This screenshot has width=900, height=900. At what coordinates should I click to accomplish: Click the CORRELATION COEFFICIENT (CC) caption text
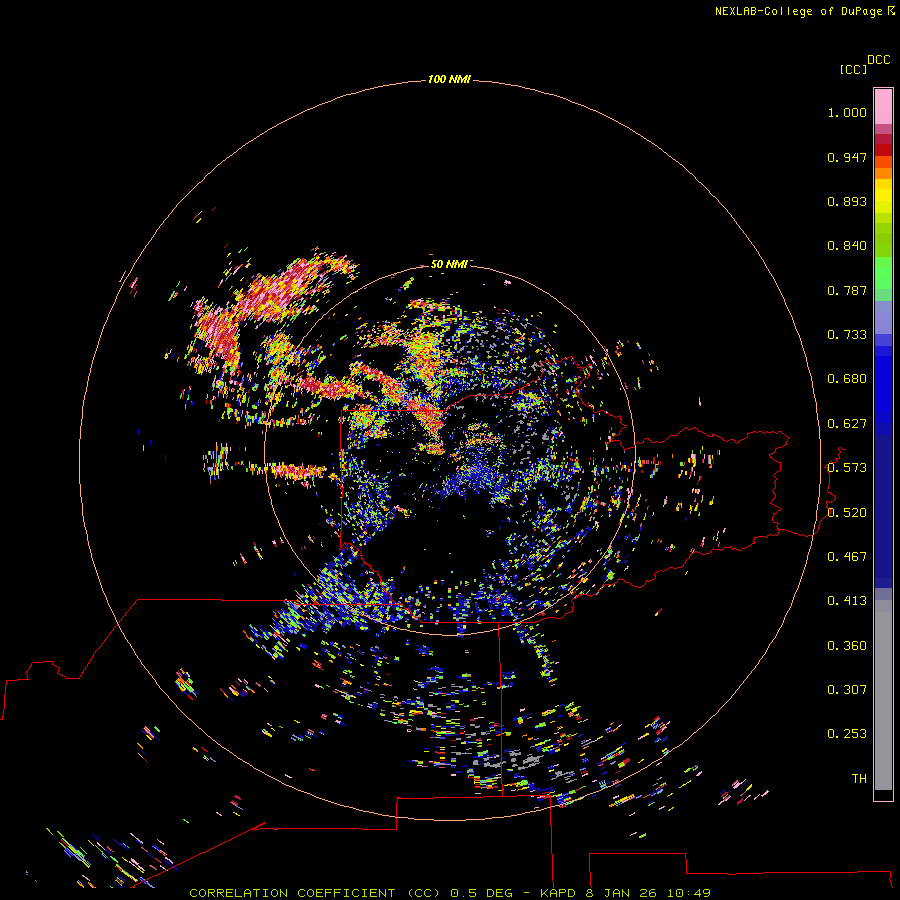click(316, 893)
